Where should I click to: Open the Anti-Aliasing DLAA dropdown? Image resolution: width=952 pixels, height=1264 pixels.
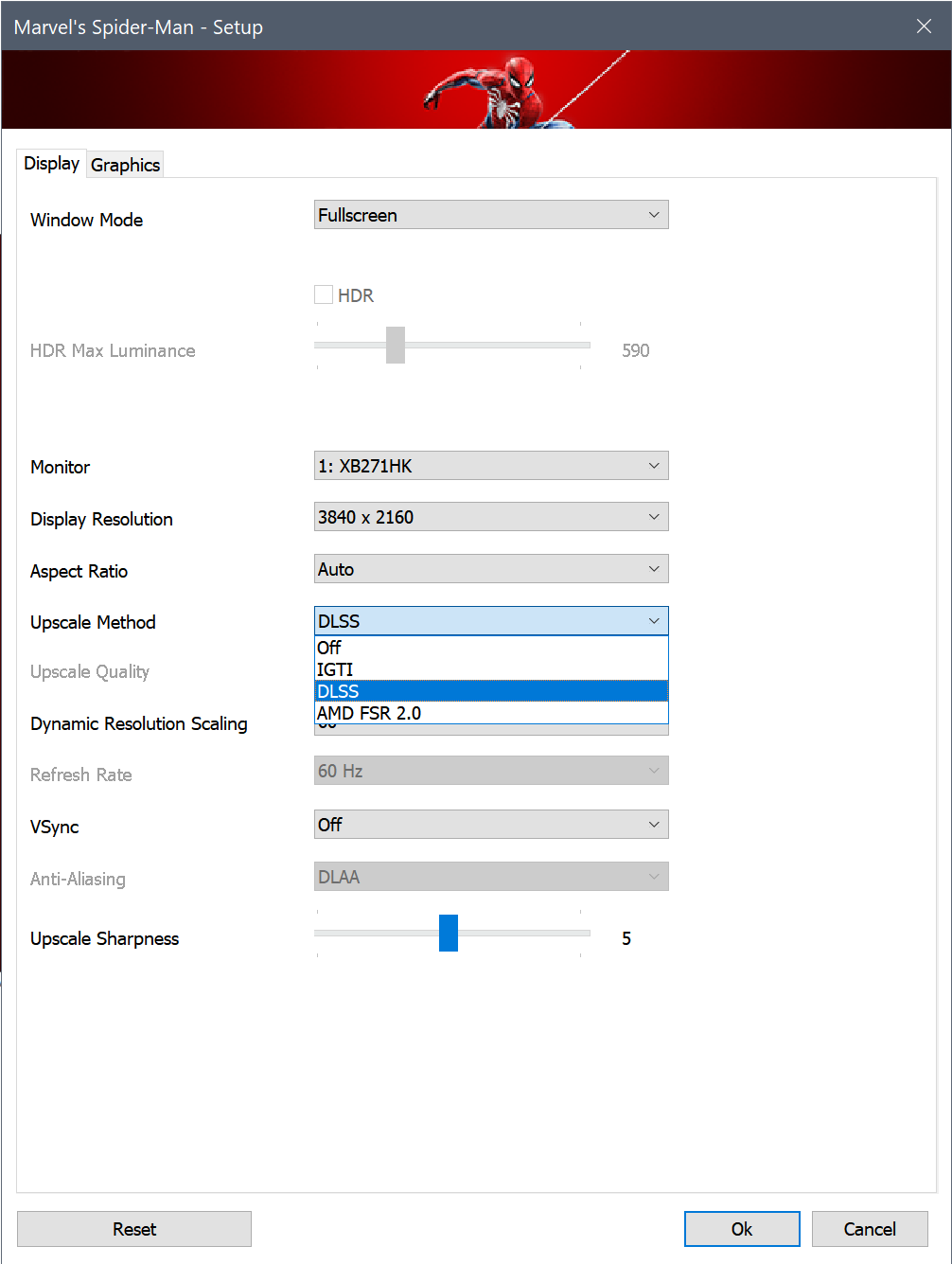pos(491,877)
